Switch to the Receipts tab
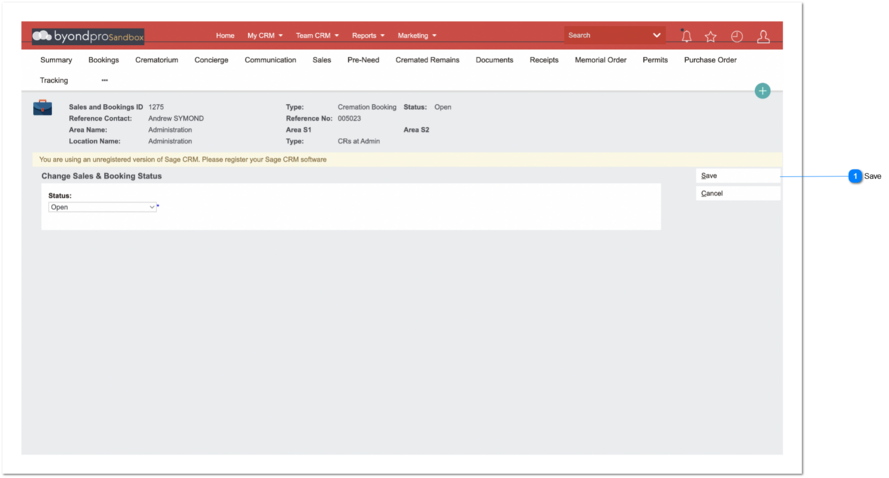This screenshot has height=478, width=889. coord(544,60)
